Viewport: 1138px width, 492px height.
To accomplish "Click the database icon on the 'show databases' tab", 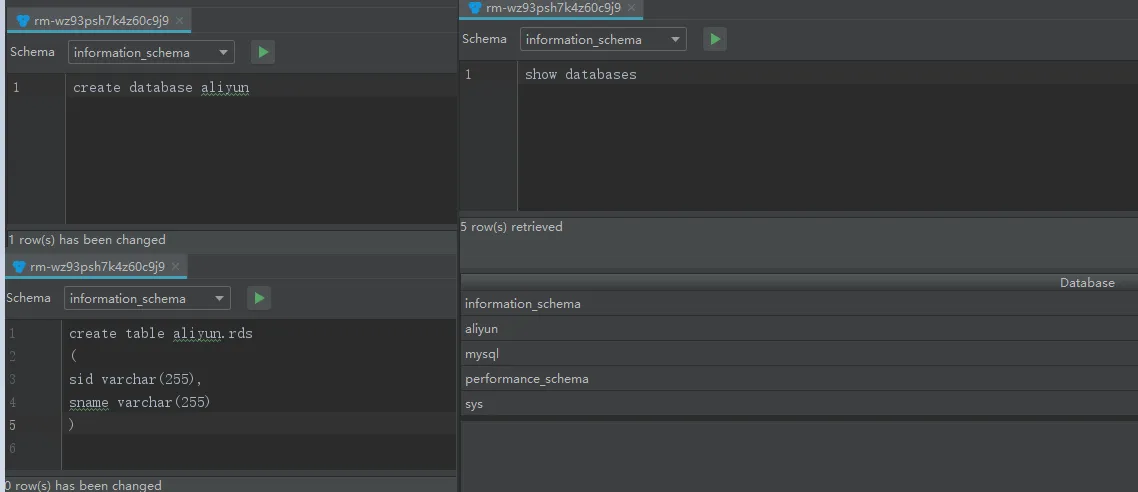I will 475,8.
